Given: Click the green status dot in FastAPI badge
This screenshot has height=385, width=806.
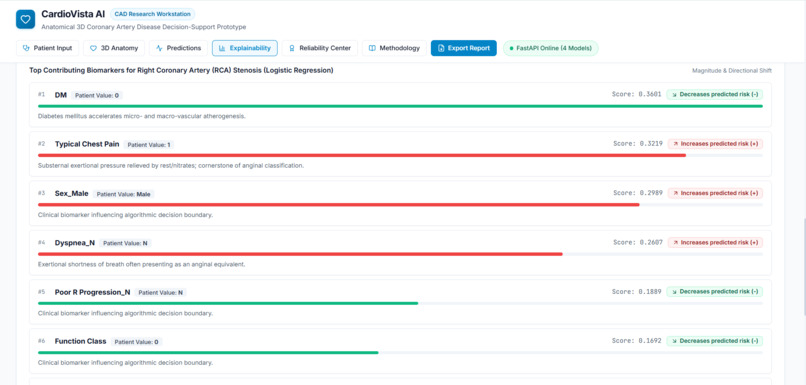Looking at the screenshot, I should click(x=511, y=49).
